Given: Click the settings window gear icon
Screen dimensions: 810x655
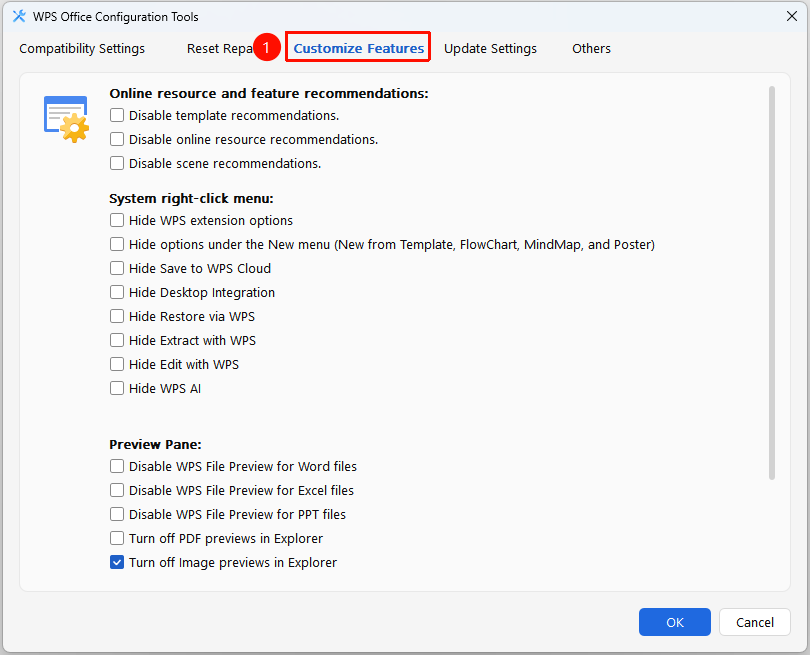Looking at the screenshot, I should (67, 119).
